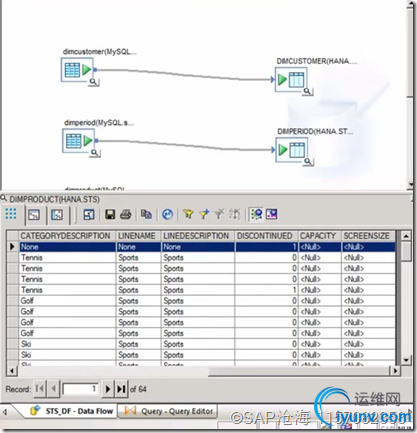
Task: Click the DIMCUSTOMER HANA target table icon
Action: 291,80
